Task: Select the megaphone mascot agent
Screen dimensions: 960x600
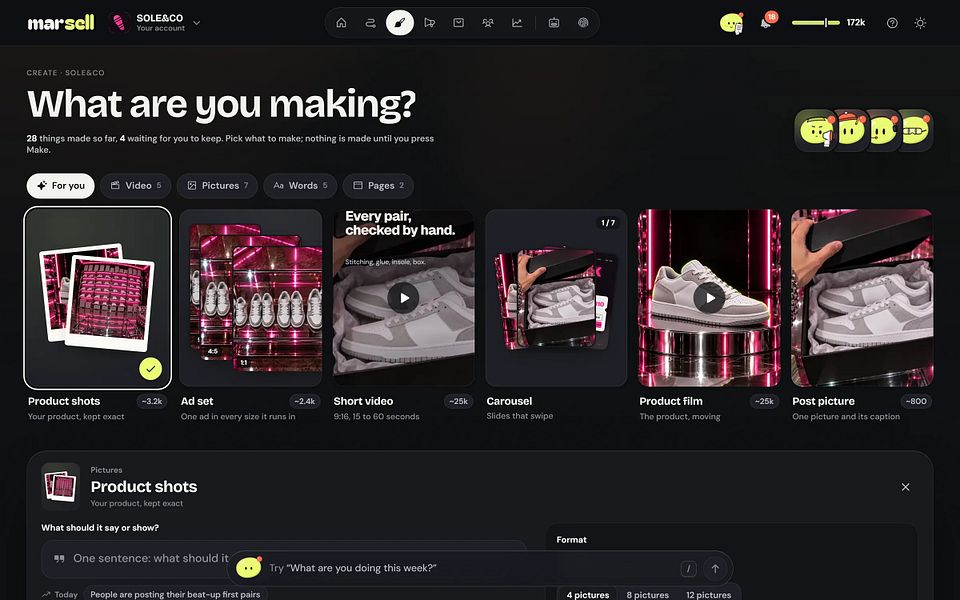Action: pyautogui.click(x=816, y=130)
